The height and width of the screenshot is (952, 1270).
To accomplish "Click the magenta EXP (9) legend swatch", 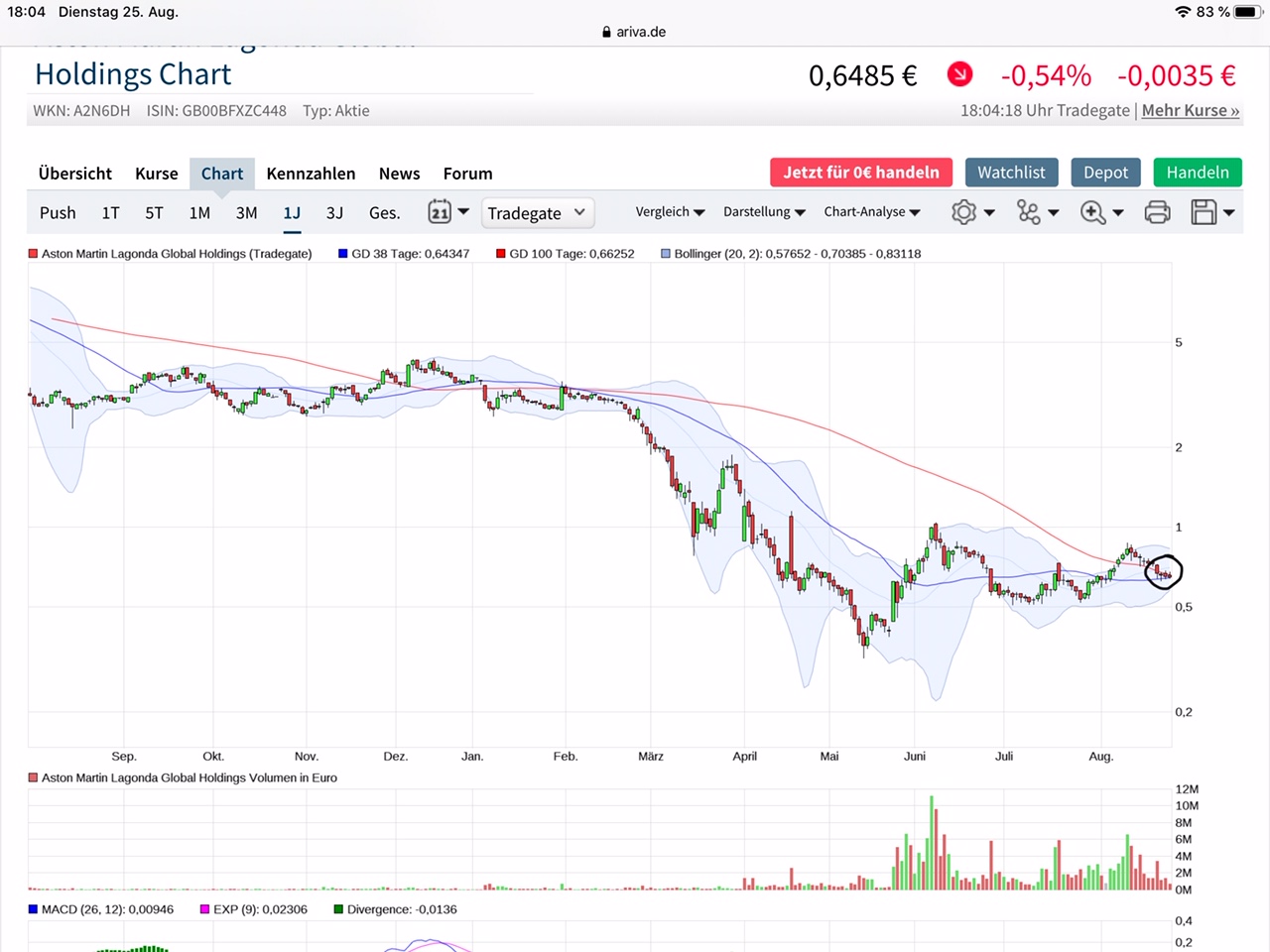I will click(205, 909).
